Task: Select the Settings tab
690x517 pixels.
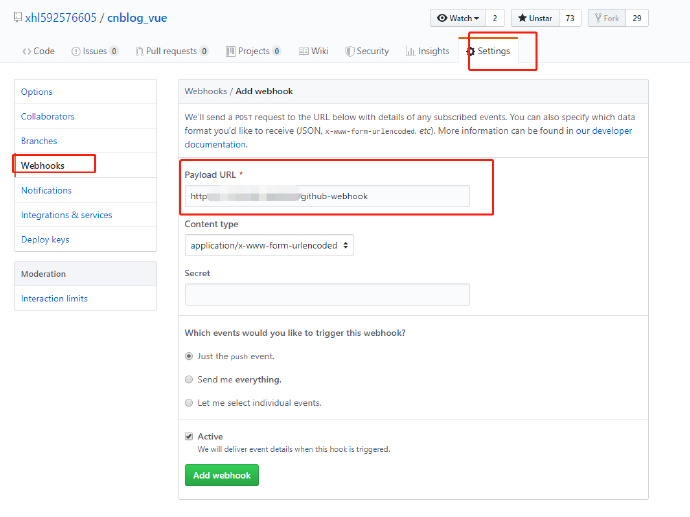Action: pos(488,51)
